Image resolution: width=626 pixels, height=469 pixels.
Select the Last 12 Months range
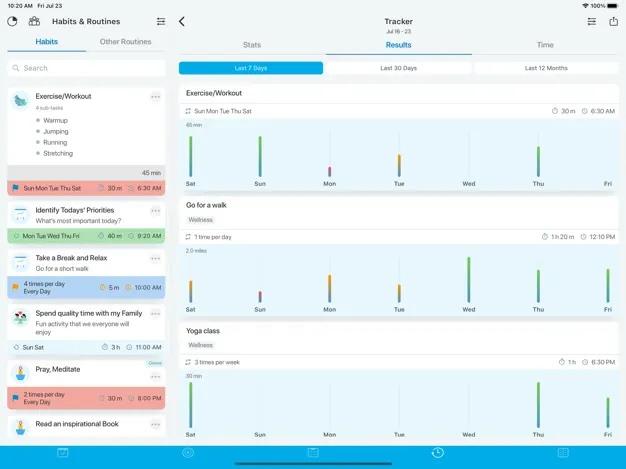point(546,68)
